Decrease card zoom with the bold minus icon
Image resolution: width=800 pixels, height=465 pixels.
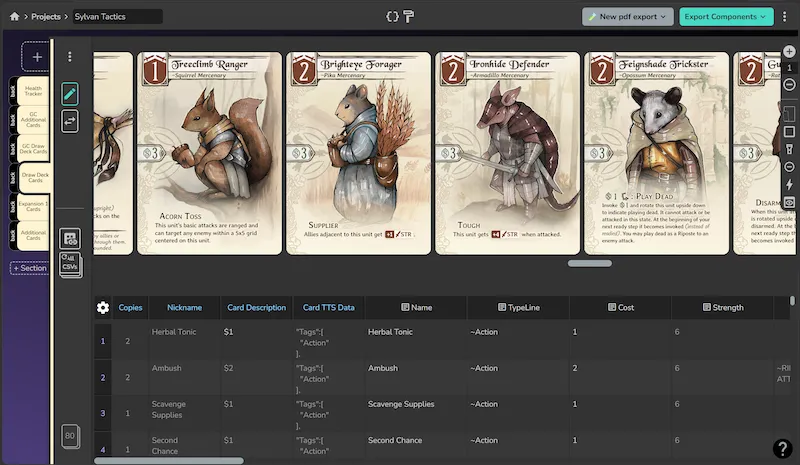tap(789, 84)
